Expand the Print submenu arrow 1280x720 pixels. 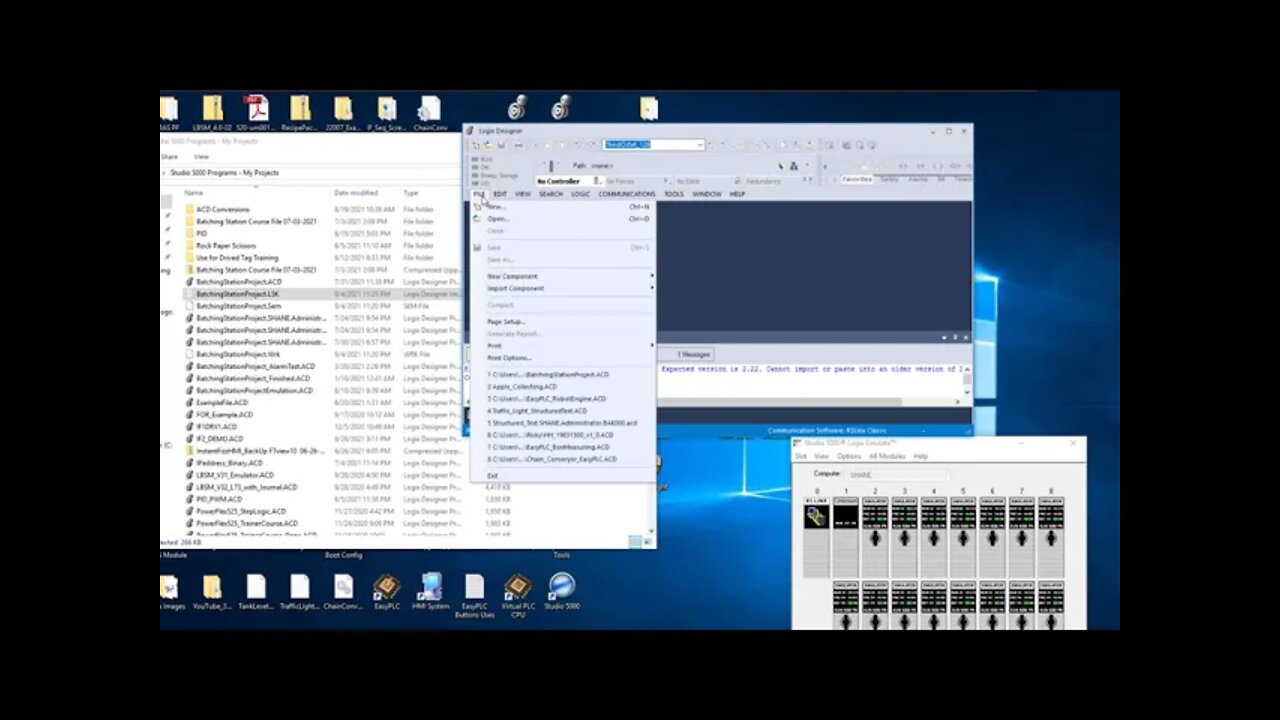652,345
